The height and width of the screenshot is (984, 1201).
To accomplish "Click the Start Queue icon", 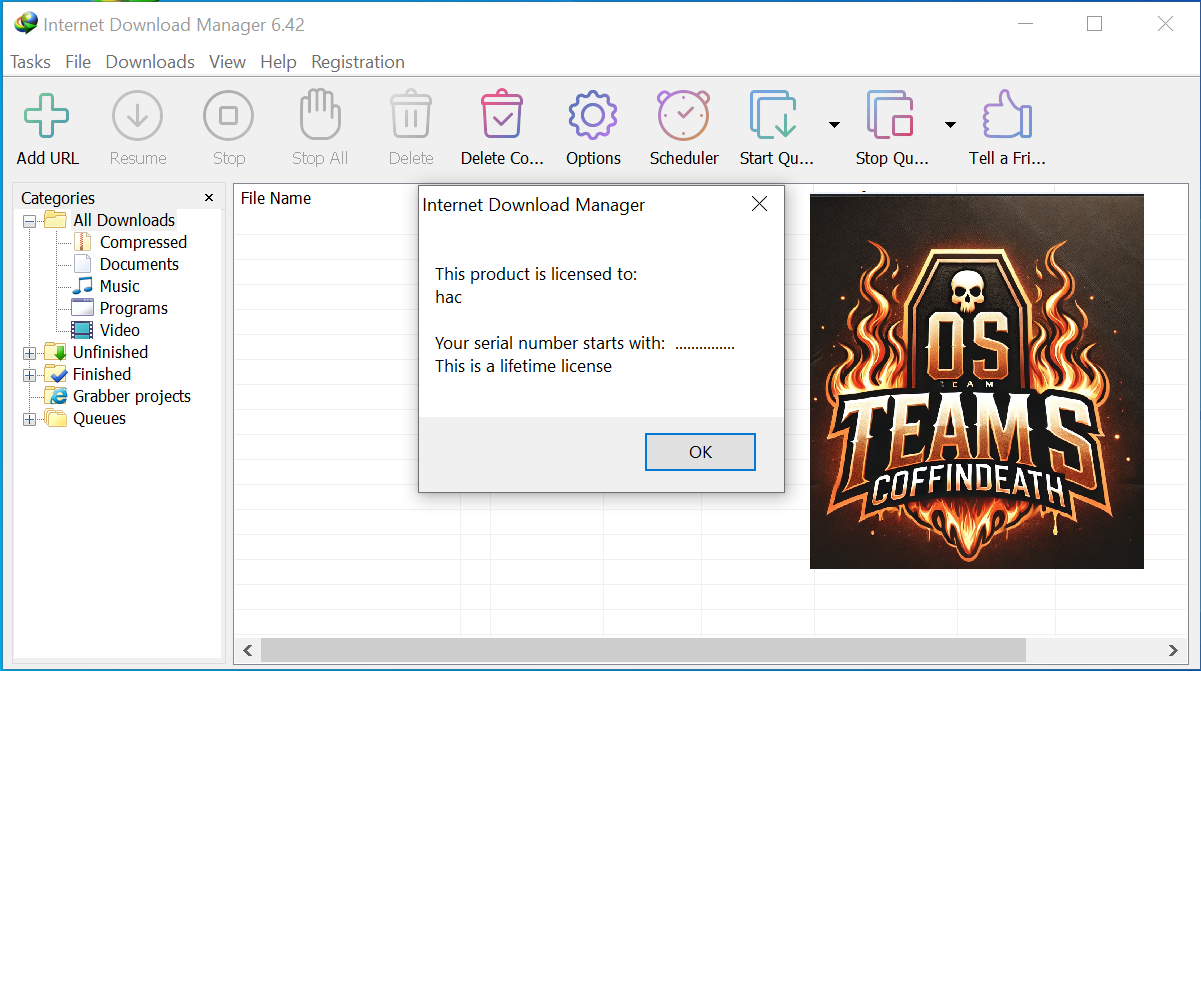I will pyautogui.click(x=774, y=115).
